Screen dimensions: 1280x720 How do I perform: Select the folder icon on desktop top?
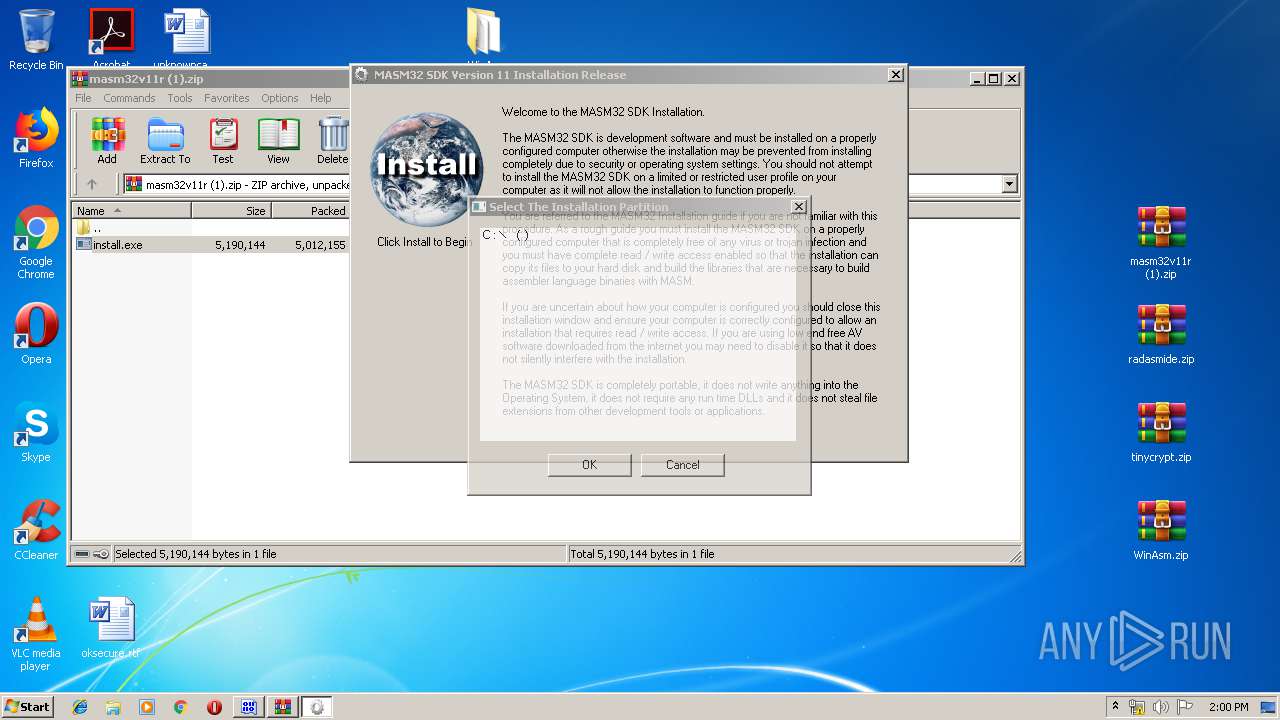[x=484, y=33]
